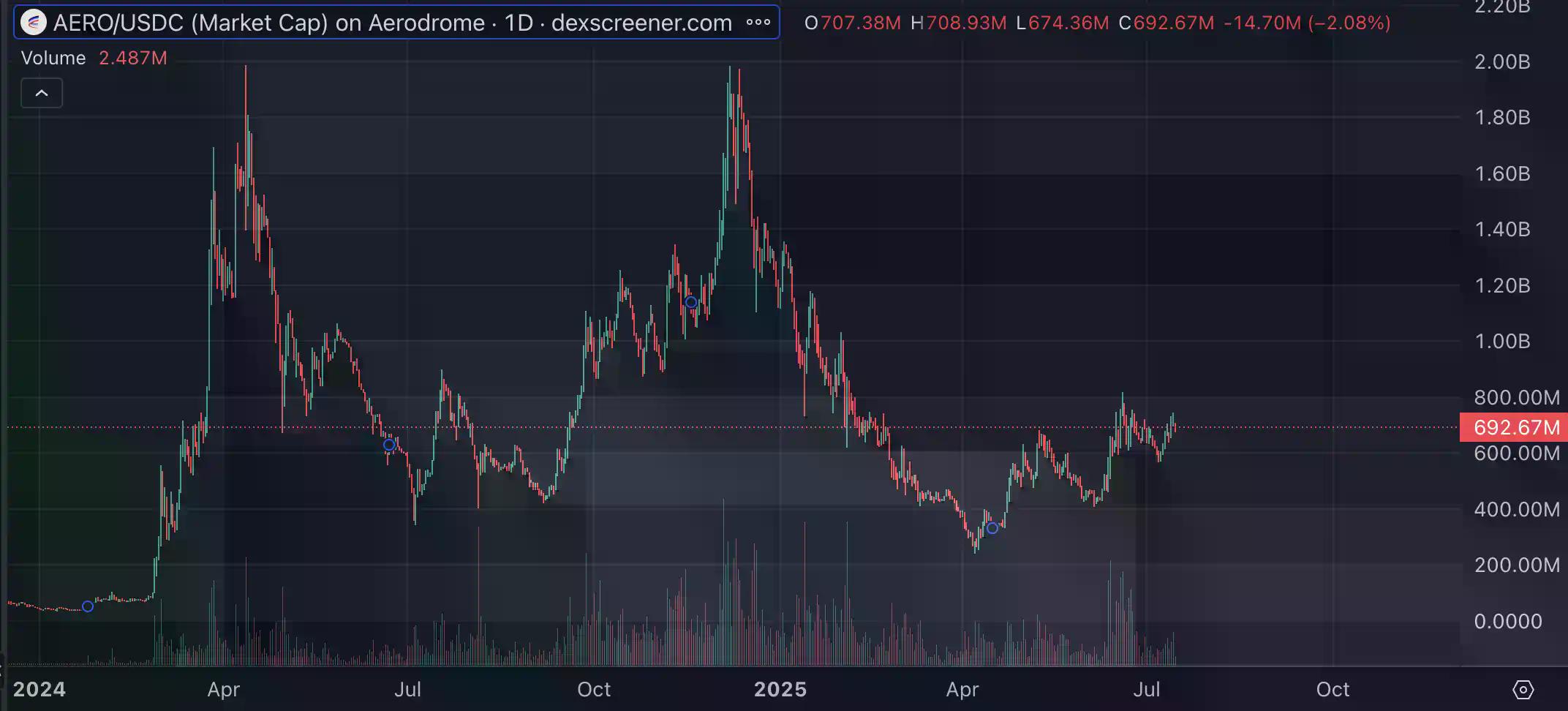This screenshot has width=1568, height=711.
Task: Click the current price label 692.67M
Action: click(1513, 427)
